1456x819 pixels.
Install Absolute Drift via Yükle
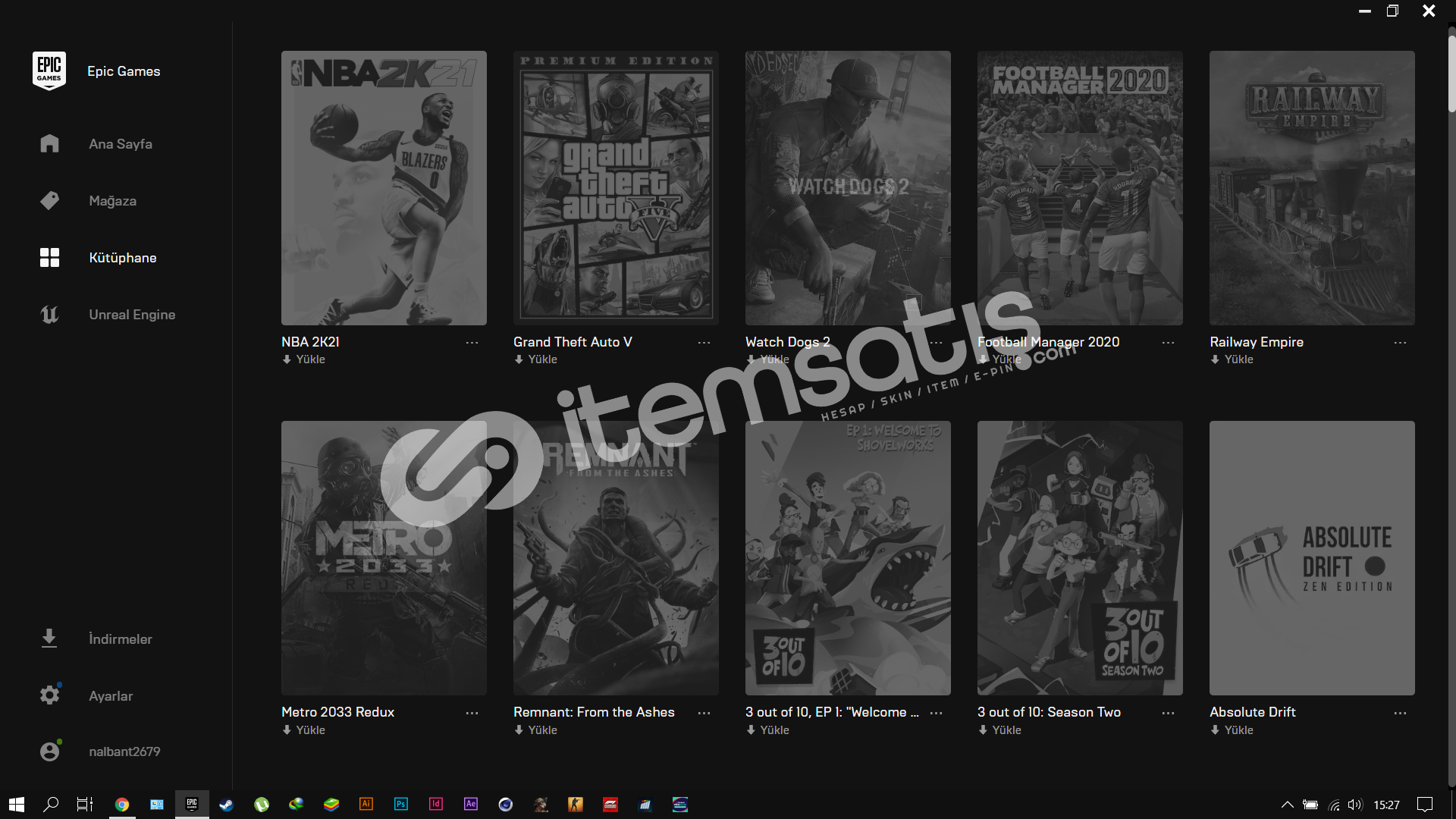1232,730
